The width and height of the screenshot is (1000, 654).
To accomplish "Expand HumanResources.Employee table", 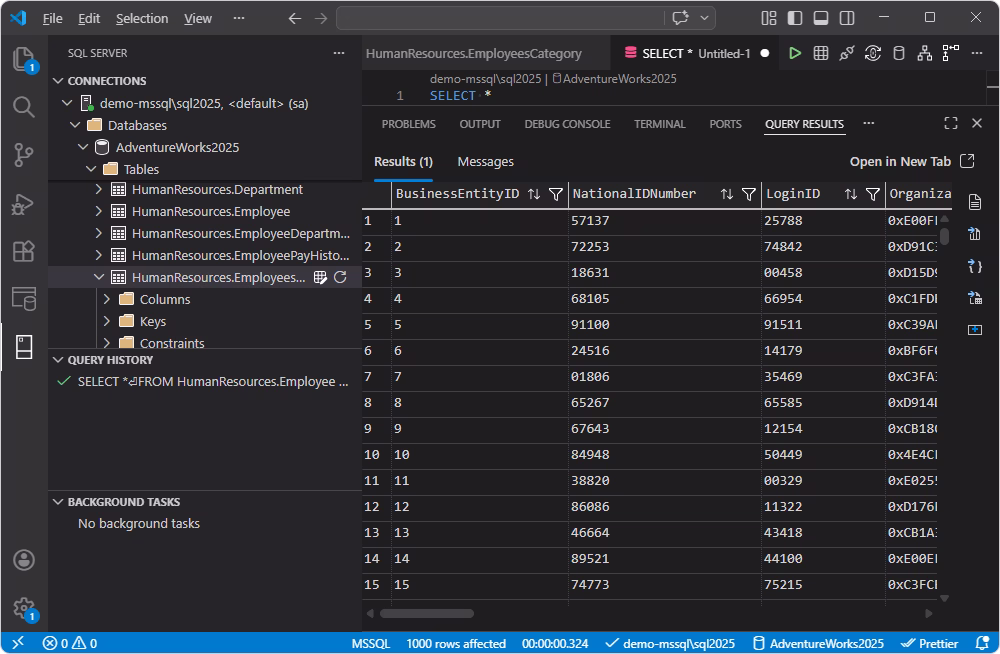I will click(98, 211).
